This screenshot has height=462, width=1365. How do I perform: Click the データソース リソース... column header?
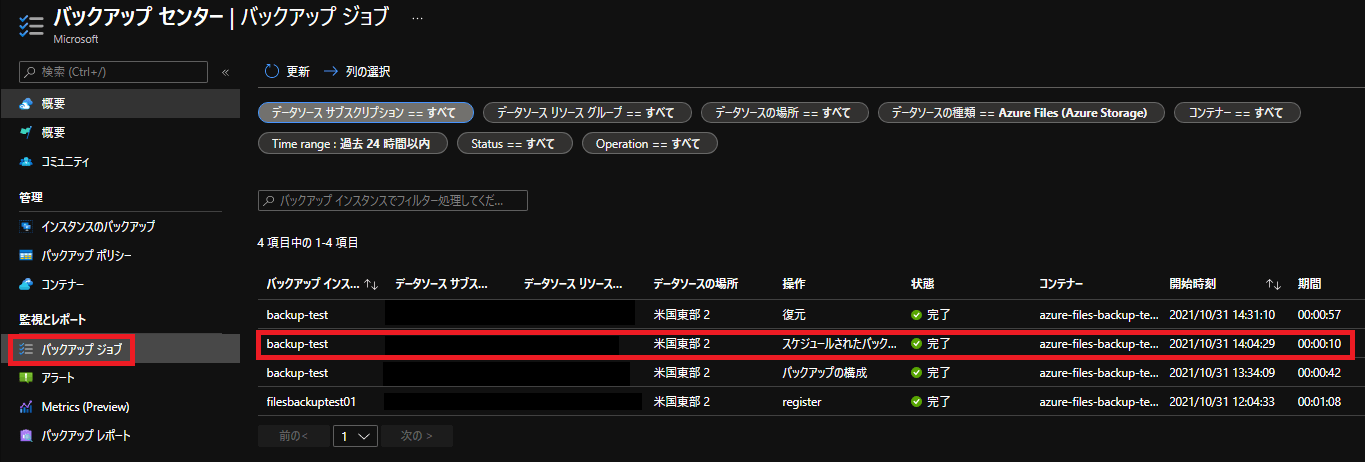pos(574,285)
